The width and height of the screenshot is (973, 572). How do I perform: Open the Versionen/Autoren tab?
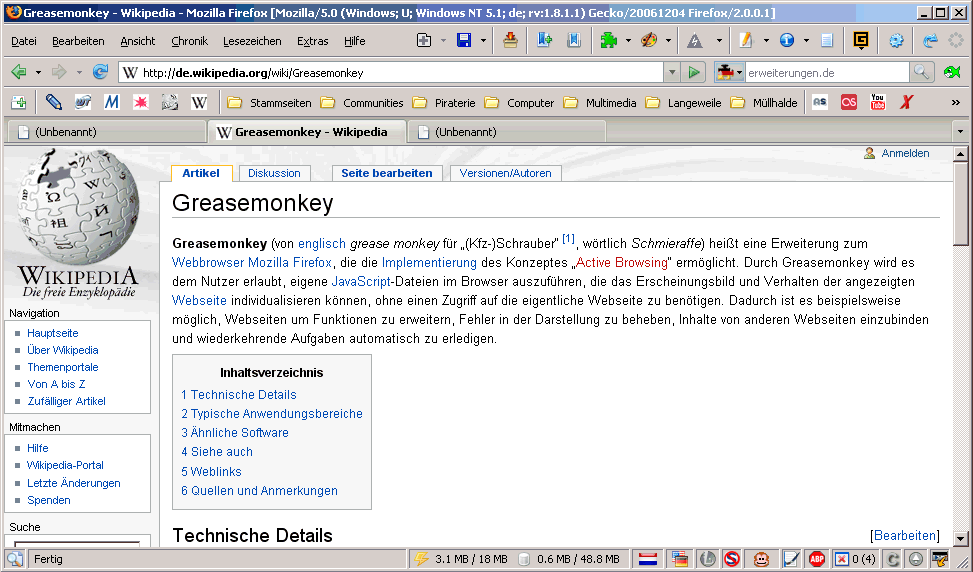click(x=505, y=173)
